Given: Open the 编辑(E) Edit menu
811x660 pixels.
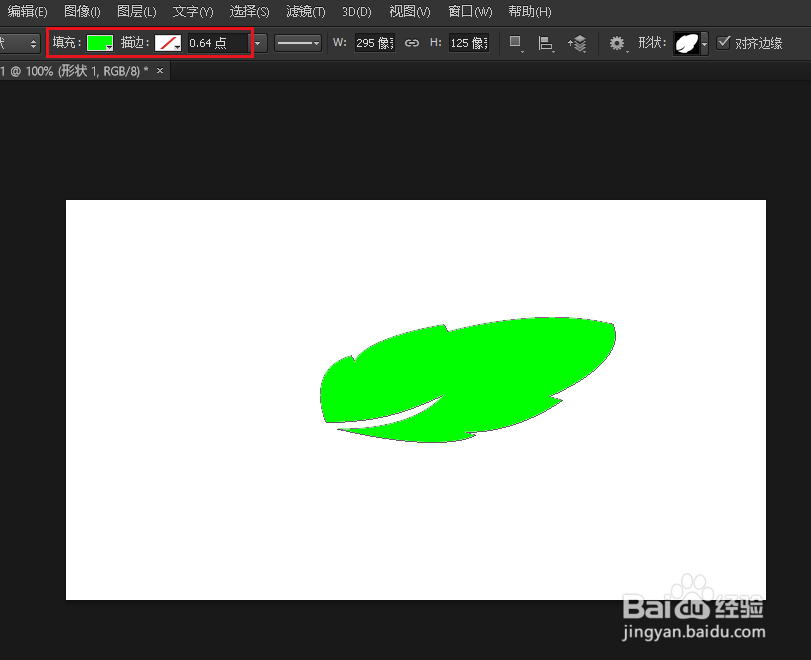Looking at the screenshot, I should [27, 11].
